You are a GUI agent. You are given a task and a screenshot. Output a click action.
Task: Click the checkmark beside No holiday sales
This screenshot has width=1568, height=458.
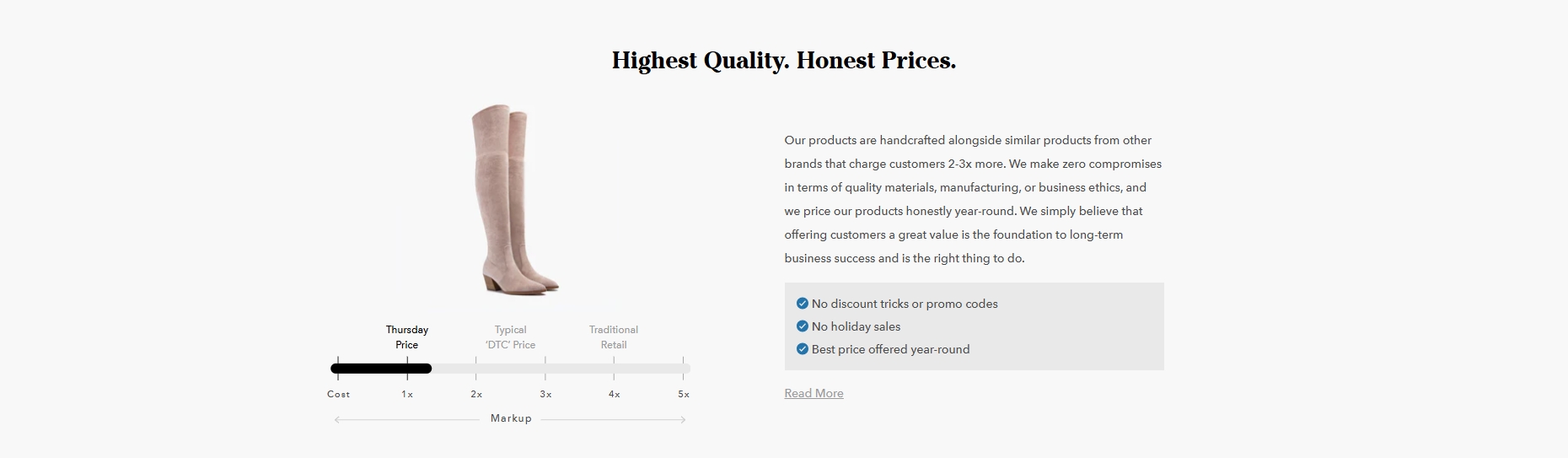point(802,326)
